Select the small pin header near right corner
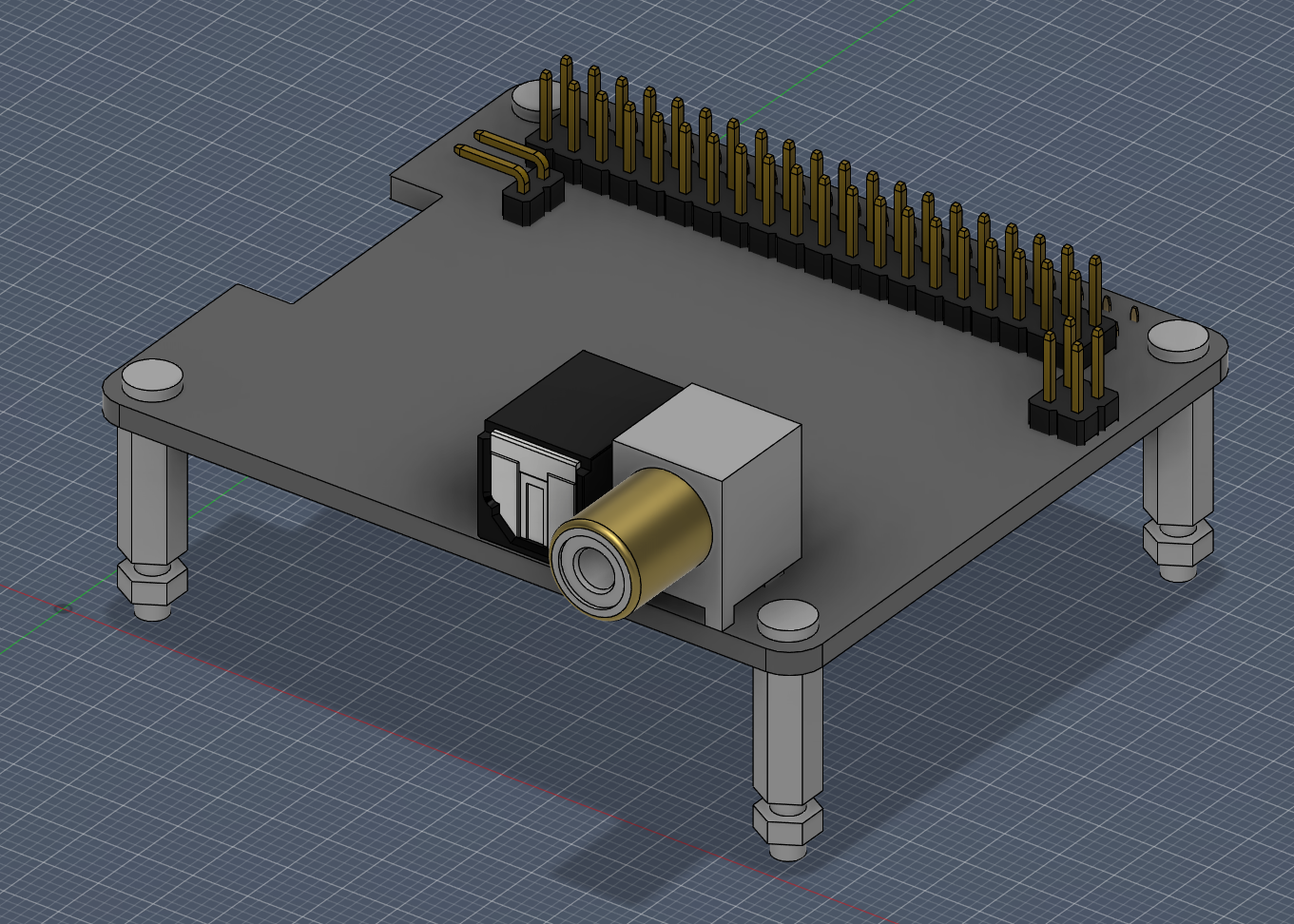The width and height of the screenshot is (1294, 924). tap(1073, 390)
